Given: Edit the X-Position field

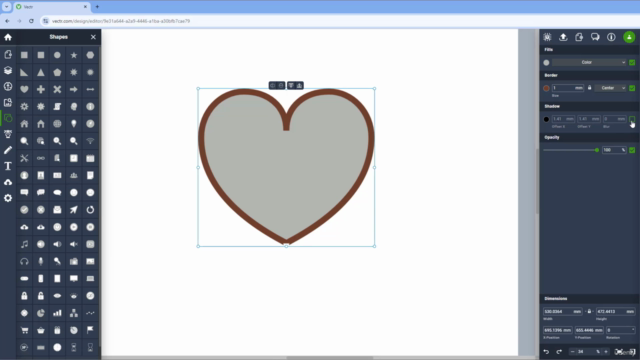Looking at the screenshot, I should (558, 330).
